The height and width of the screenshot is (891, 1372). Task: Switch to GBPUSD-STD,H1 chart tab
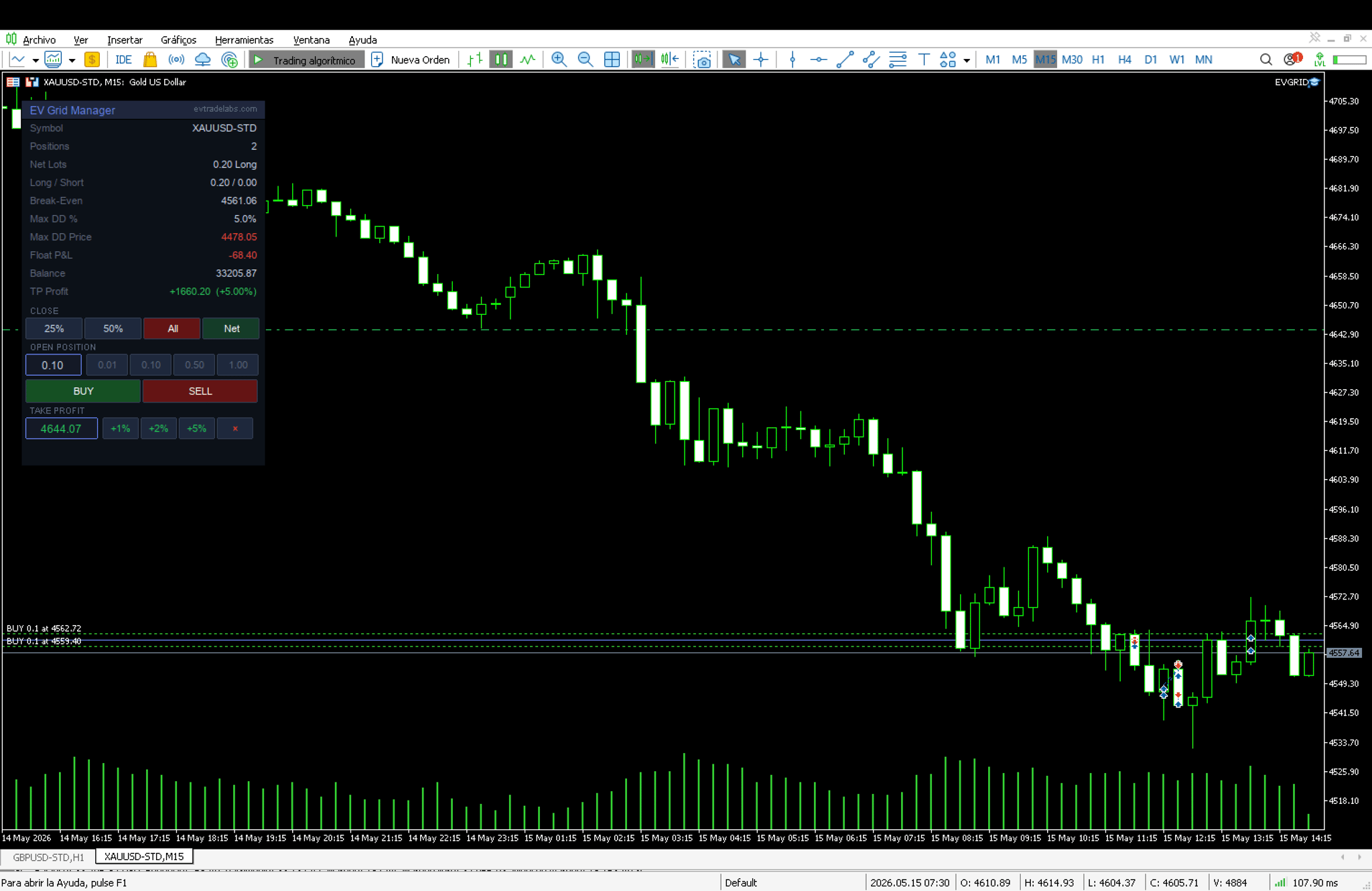48,857
